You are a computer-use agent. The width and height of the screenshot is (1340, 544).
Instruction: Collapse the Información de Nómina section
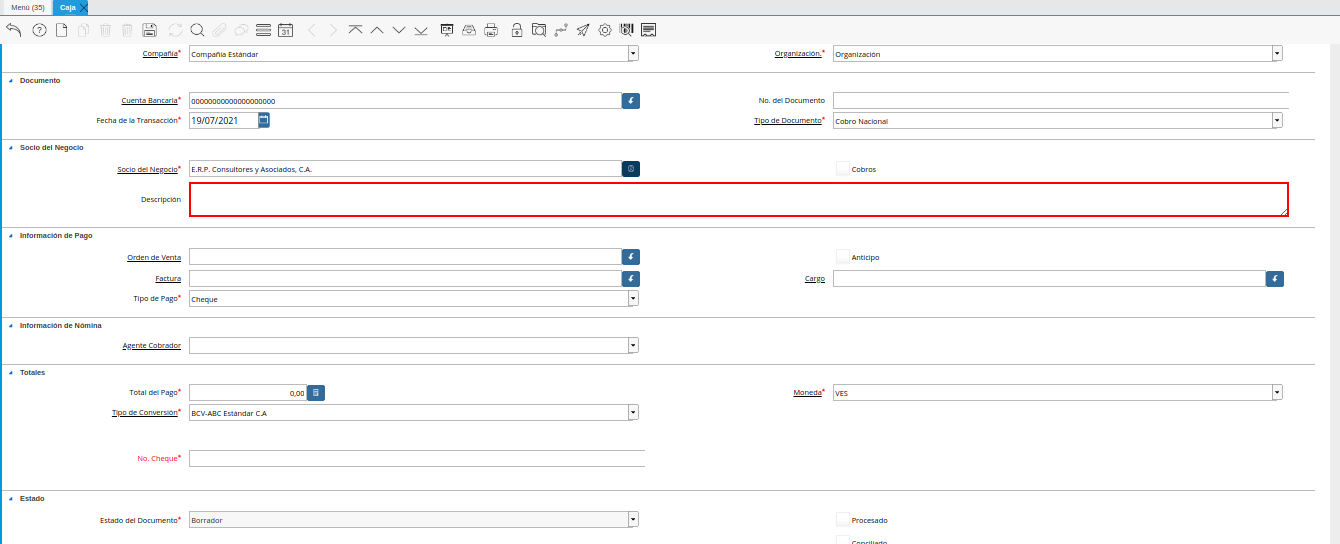pos(10,325)
